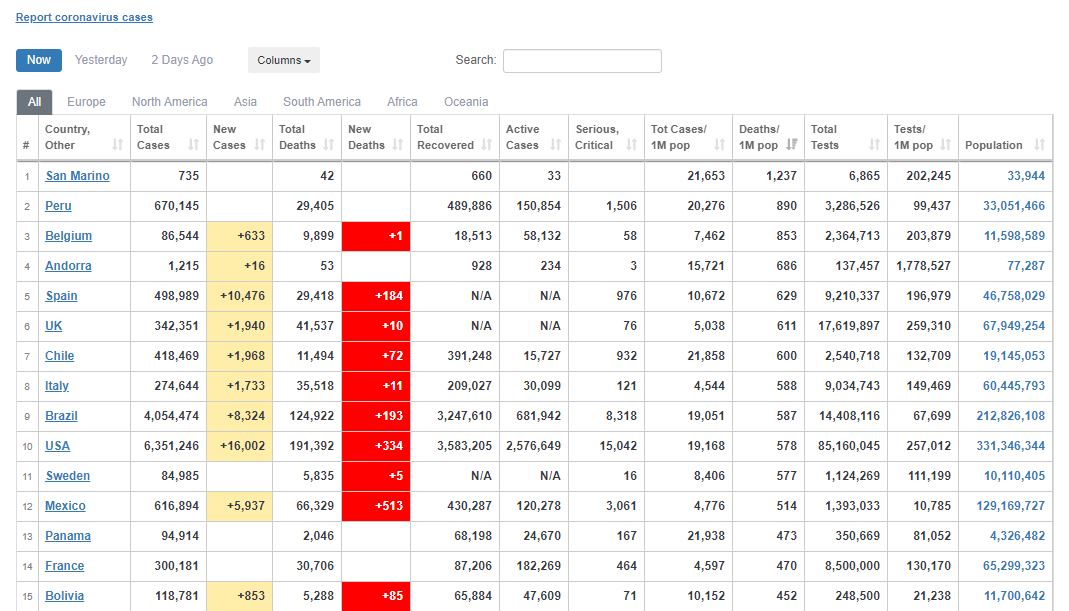Open the France country page
Viewport: 1069px width, 611px height.
point(65,565)
